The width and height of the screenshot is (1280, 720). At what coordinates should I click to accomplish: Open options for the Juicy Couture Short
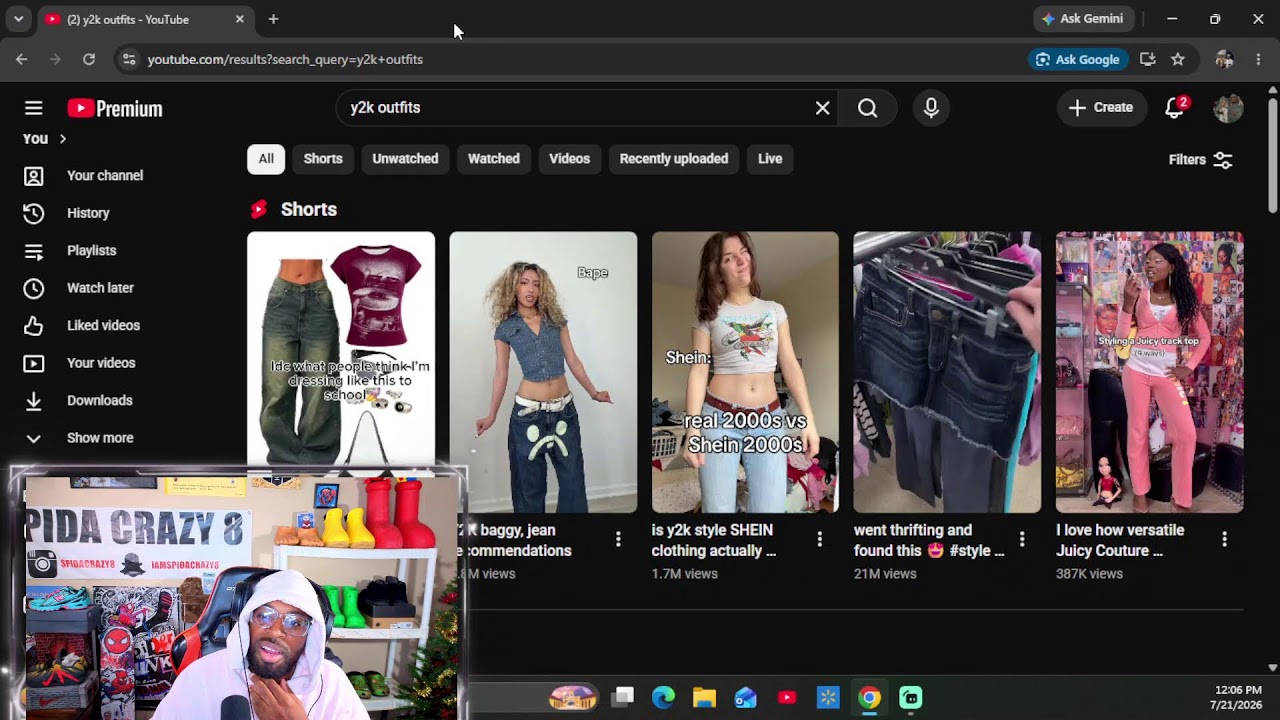tap(1224, 540)
